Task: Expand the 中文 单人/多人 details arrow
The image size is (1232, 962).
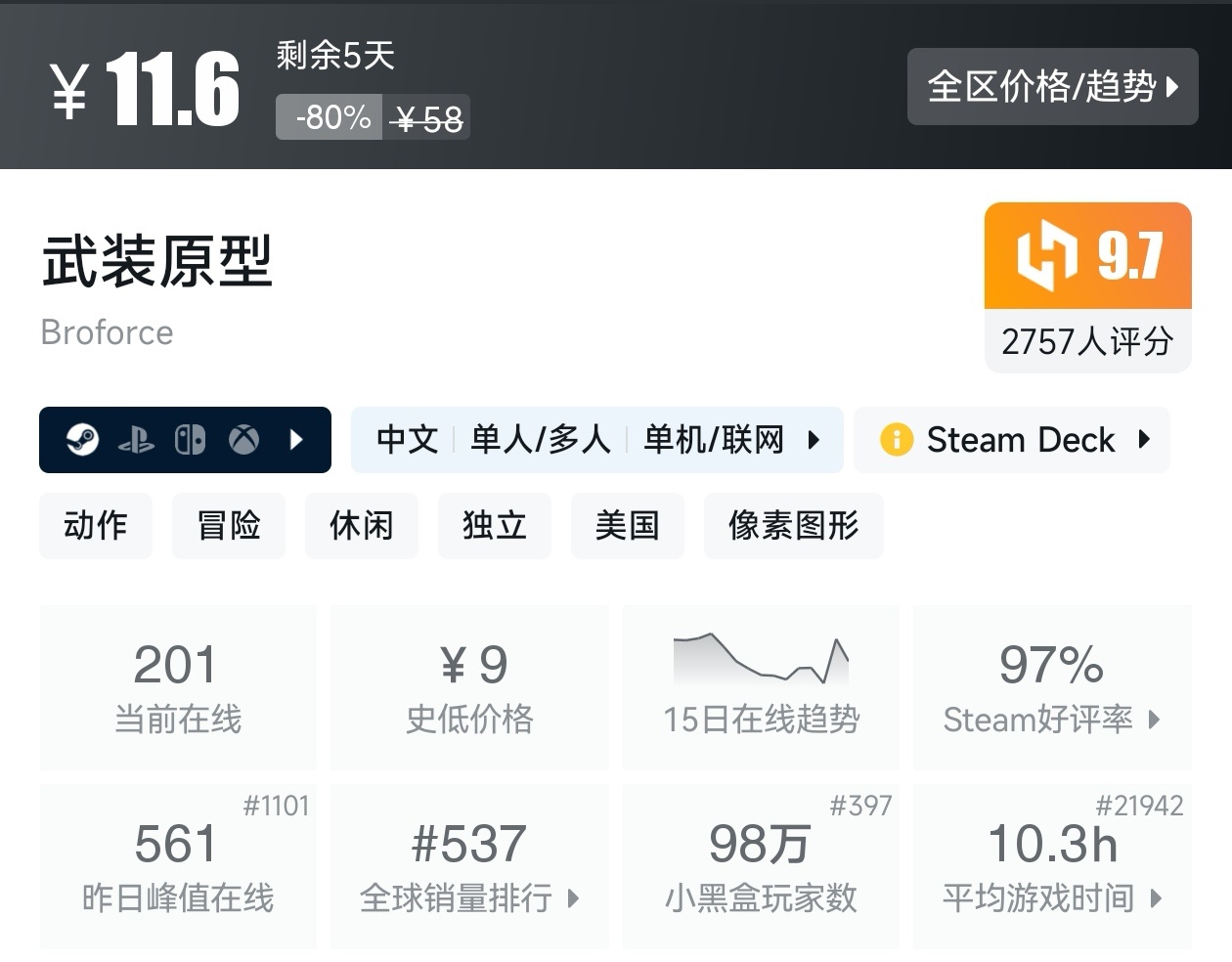Action: pos(814,440)
